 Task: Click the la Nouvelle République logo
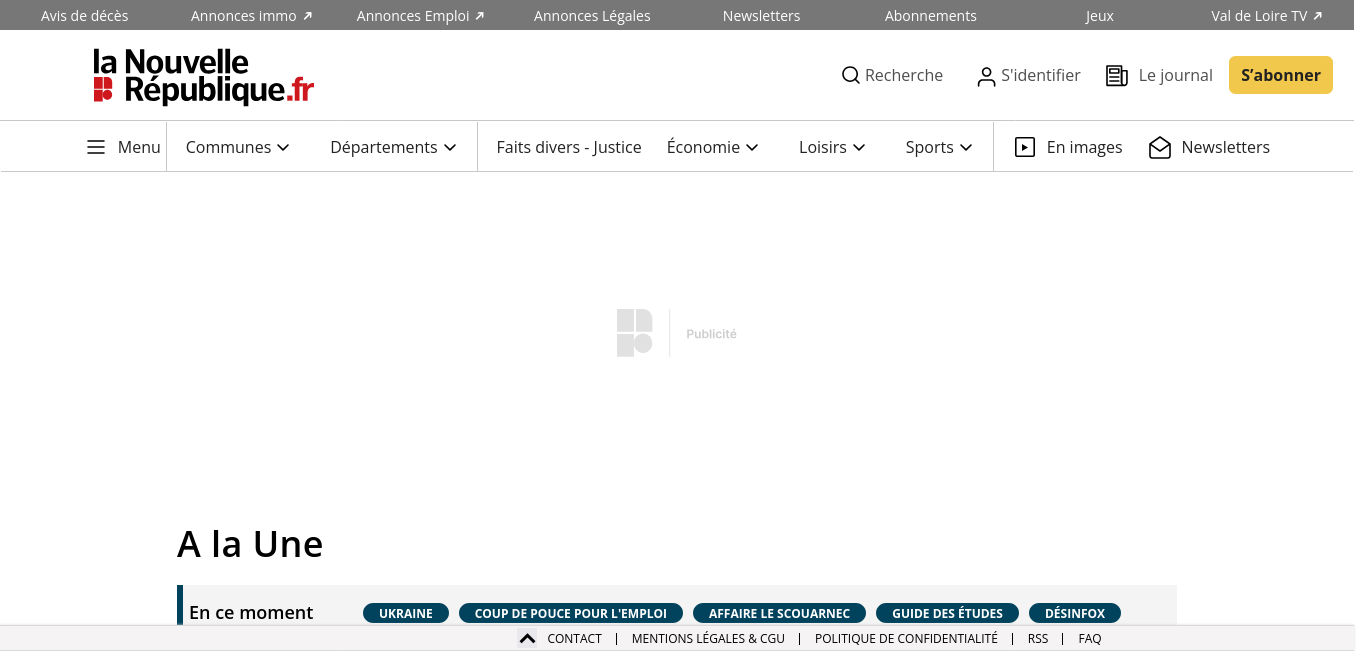tap(203, 76)
